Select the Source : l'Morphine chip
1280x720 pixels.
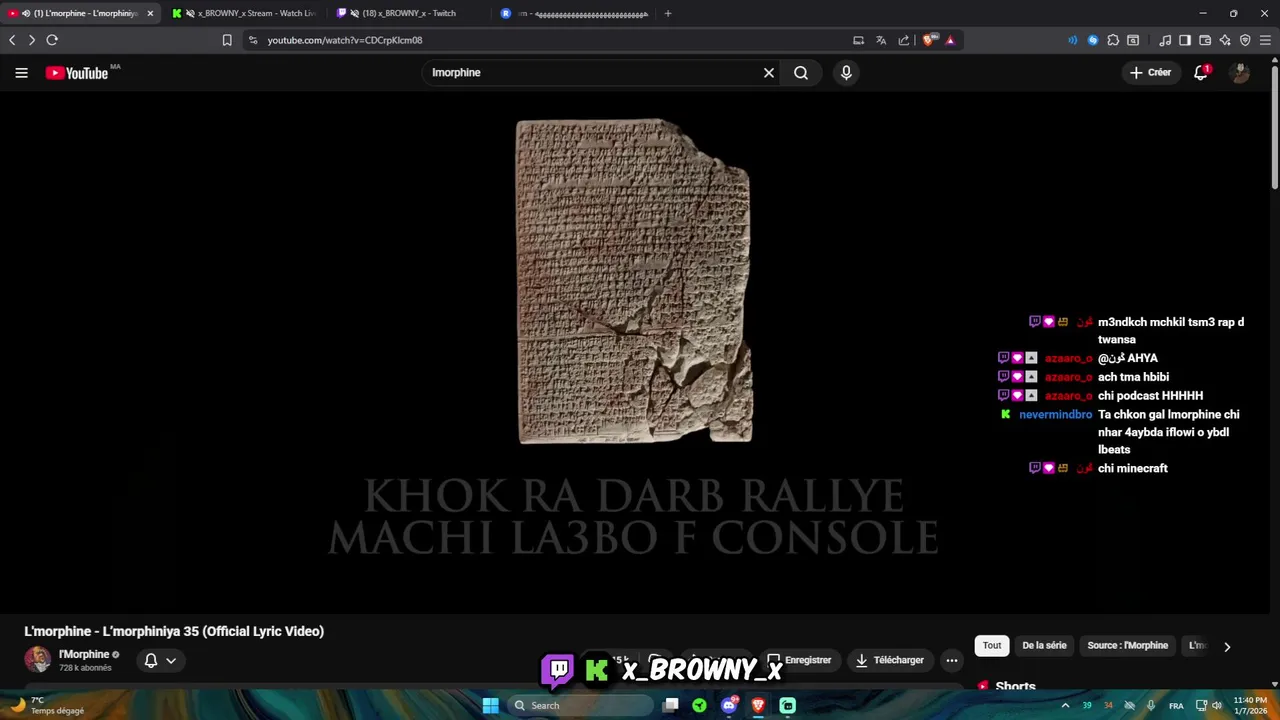click(x=1127, y=645)
